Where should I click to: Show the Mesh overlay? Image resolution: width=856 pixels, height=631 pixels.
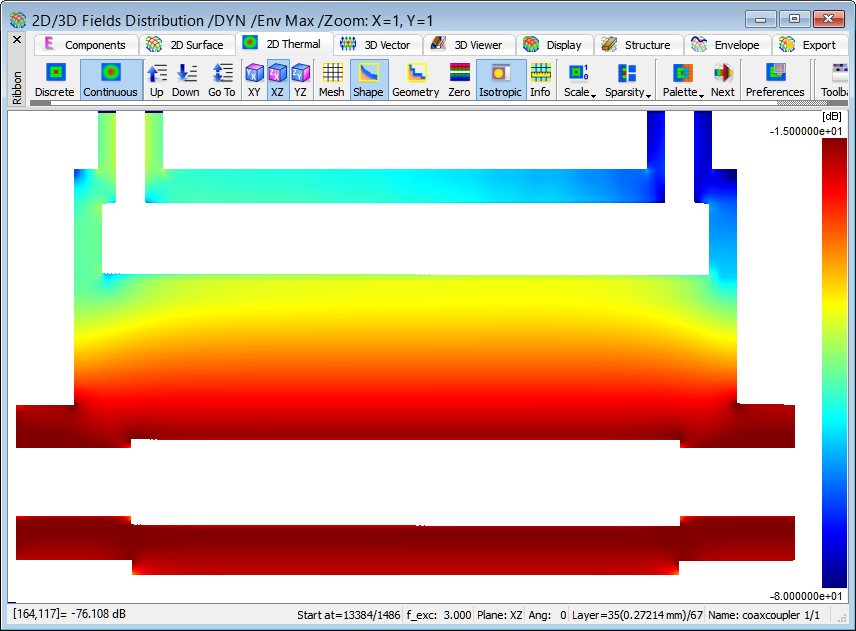[331, 80]
